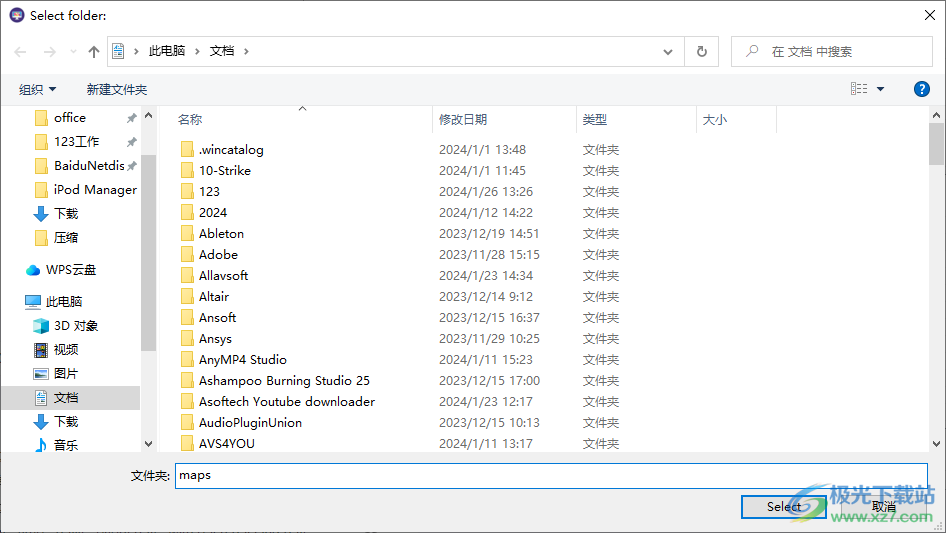Viewport: 946px width, 533px height.
Task: Toggle the pin next to office
Action: (x=132, y=118)
